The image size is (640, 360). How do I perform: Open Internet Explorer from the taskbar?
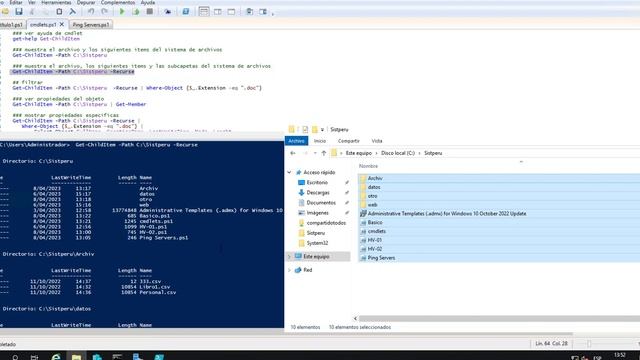click(x=56, y=357)
